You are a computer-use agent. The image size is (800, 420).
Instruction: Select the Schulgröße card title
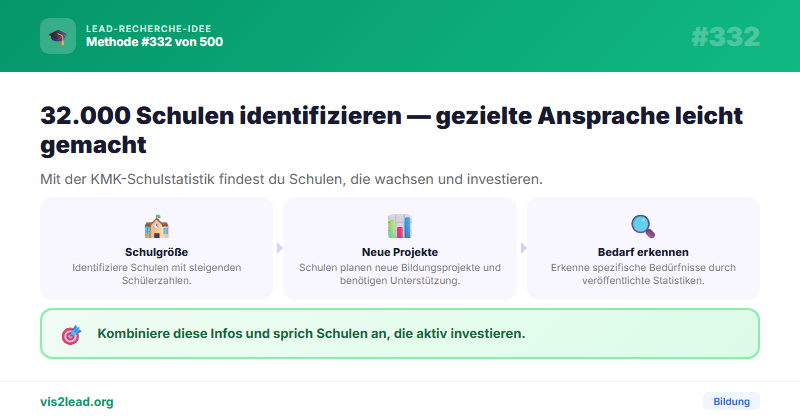click(157, 252)
